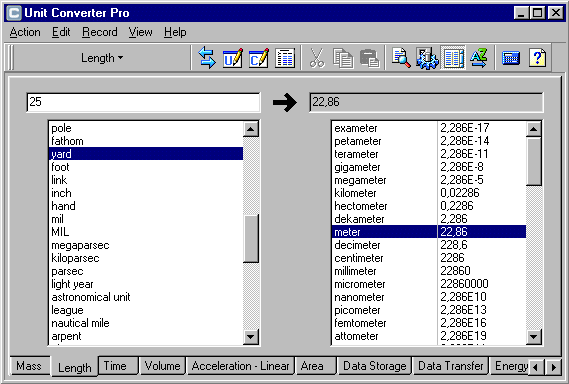This screenshot has width=569, height=384.
Task: Click the swap units arrows icon
Action: [207, 58]
